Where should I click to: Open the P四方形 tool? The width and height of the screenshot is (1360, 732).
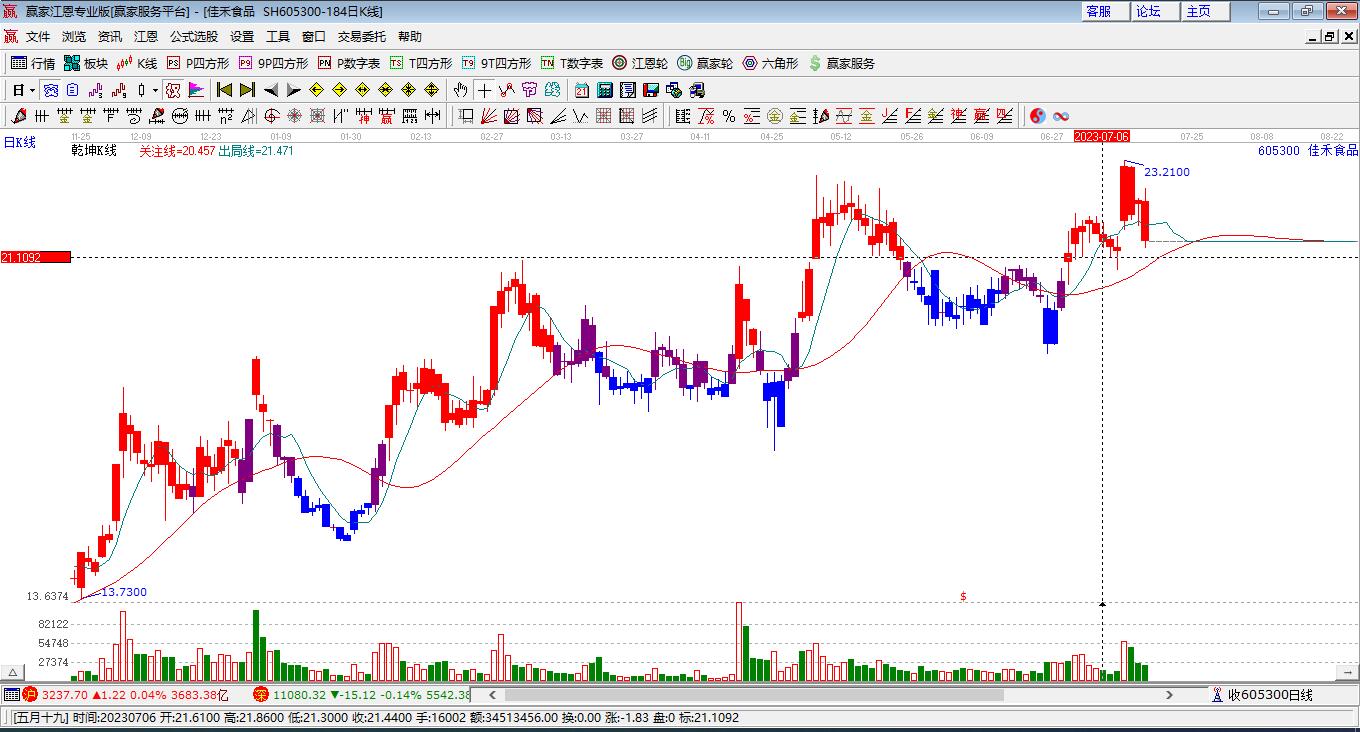[197, 63]
